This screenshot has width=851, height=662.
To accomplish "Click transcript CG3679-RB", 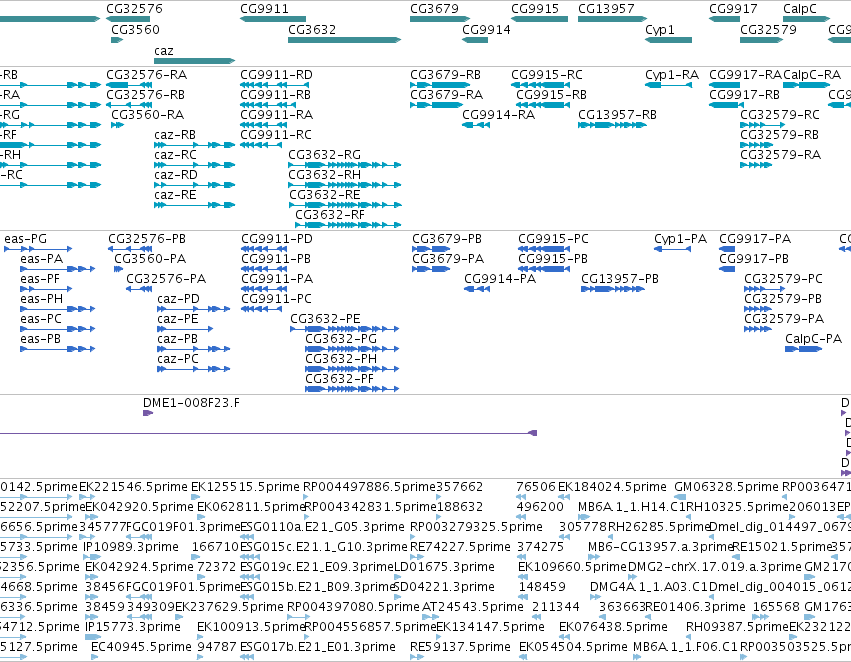I will click(440, 85).
